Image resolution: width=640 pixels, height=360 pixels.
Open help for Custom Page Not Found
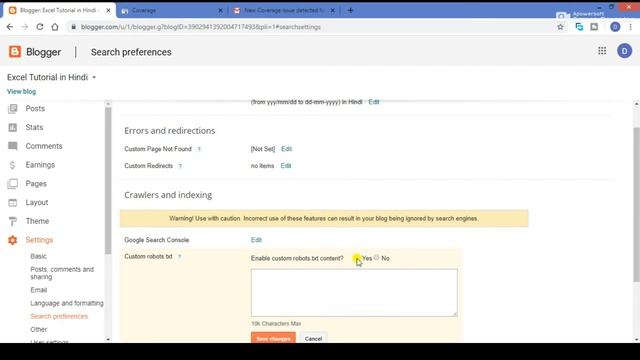[199, 149]
